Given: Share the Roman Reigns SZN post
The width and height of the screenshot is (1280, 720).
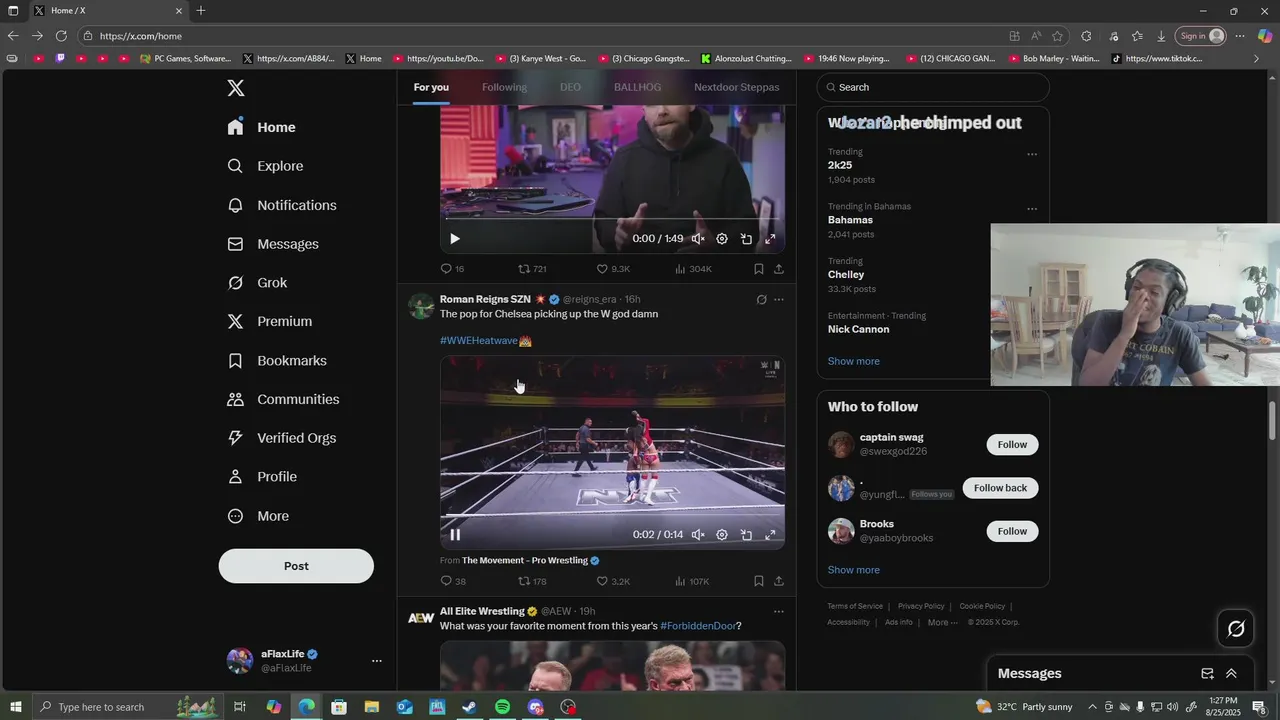Looking at the screenshot, I should [x=779, y=581].
